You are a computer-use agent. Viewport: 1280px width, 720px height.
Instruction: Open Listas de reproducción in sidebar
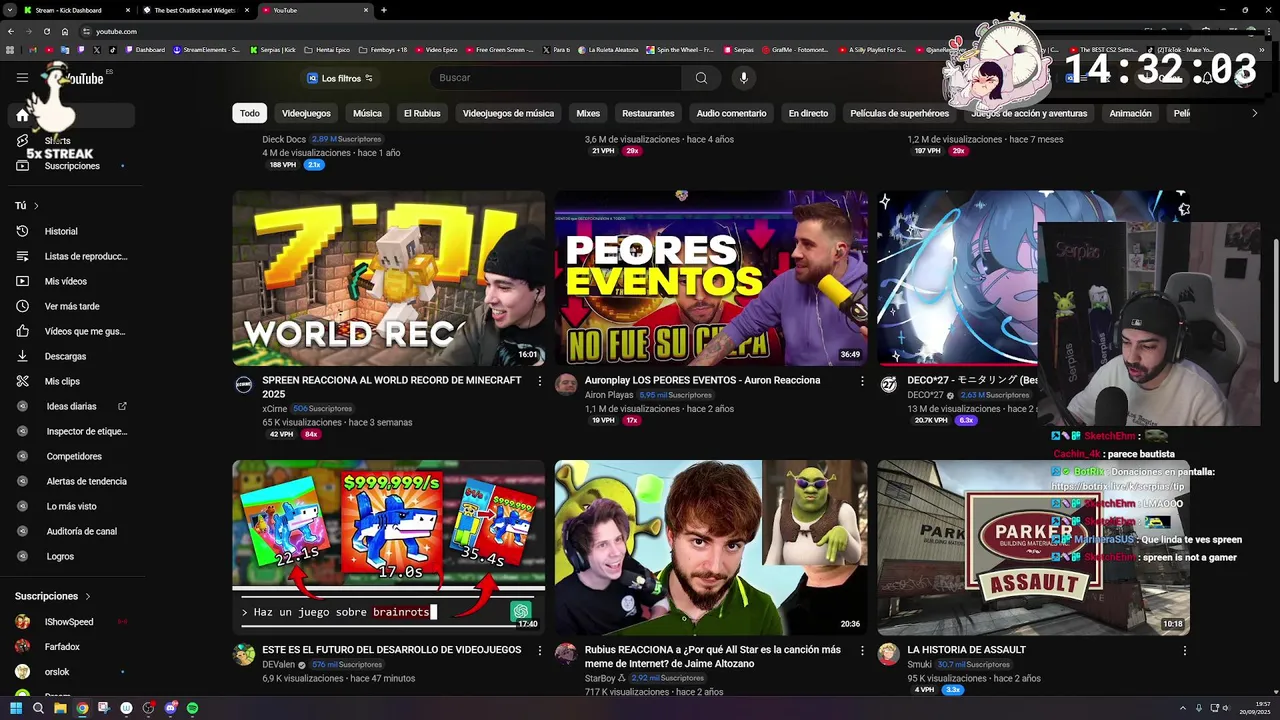pyautogui.click(x=72, y=256)
